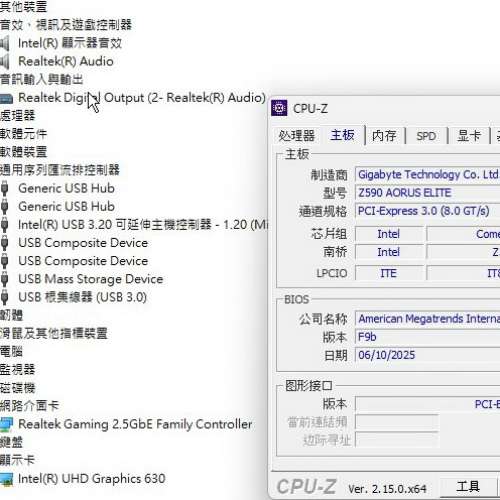Open the 内存 tab in CPU-Z
This screenshot has height=500, width=500.
(384, 136)
